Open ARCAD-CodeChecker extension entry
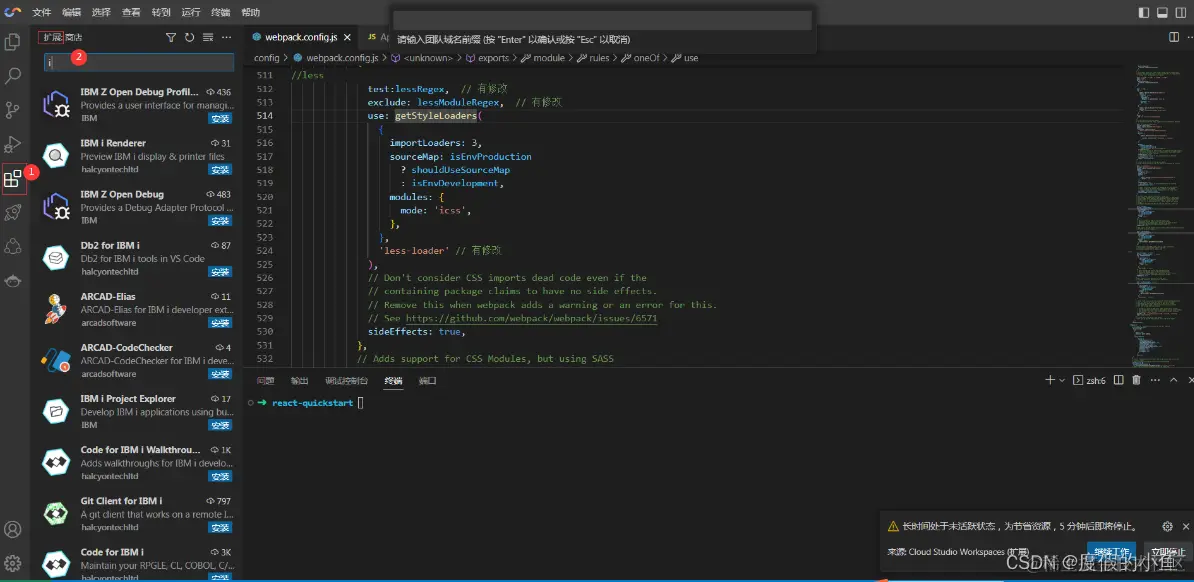This screenshot has height=582, width=1194. (x=137, y=360)
